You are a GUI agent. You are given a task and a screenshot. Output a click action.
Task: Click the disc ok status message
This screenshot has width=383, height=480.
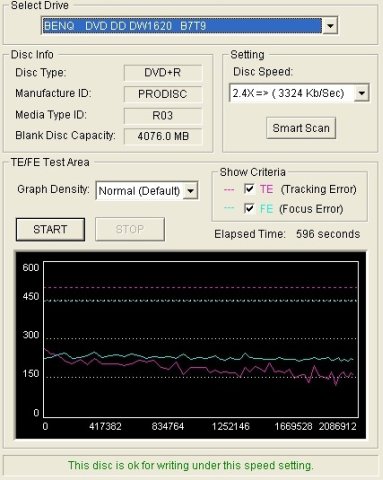click(191, 465)
